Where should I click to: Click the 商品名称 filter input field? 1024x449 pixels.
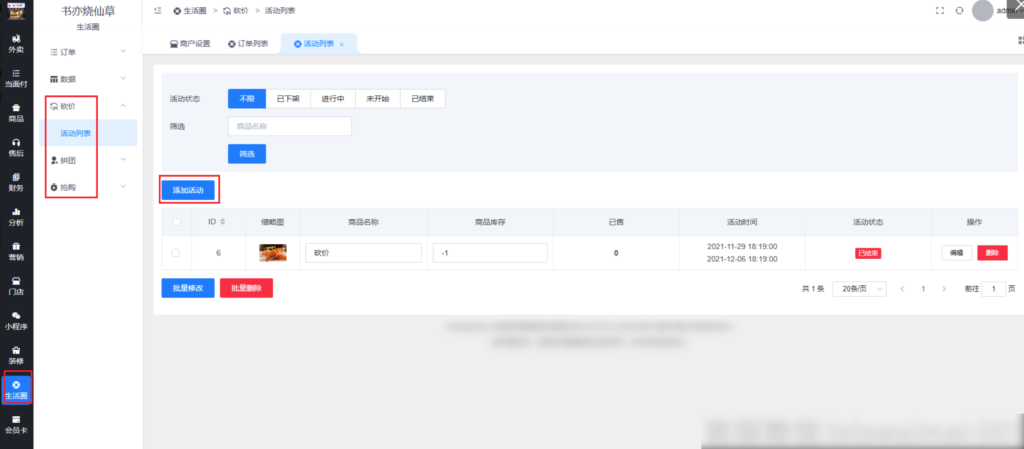click(290, 126)
